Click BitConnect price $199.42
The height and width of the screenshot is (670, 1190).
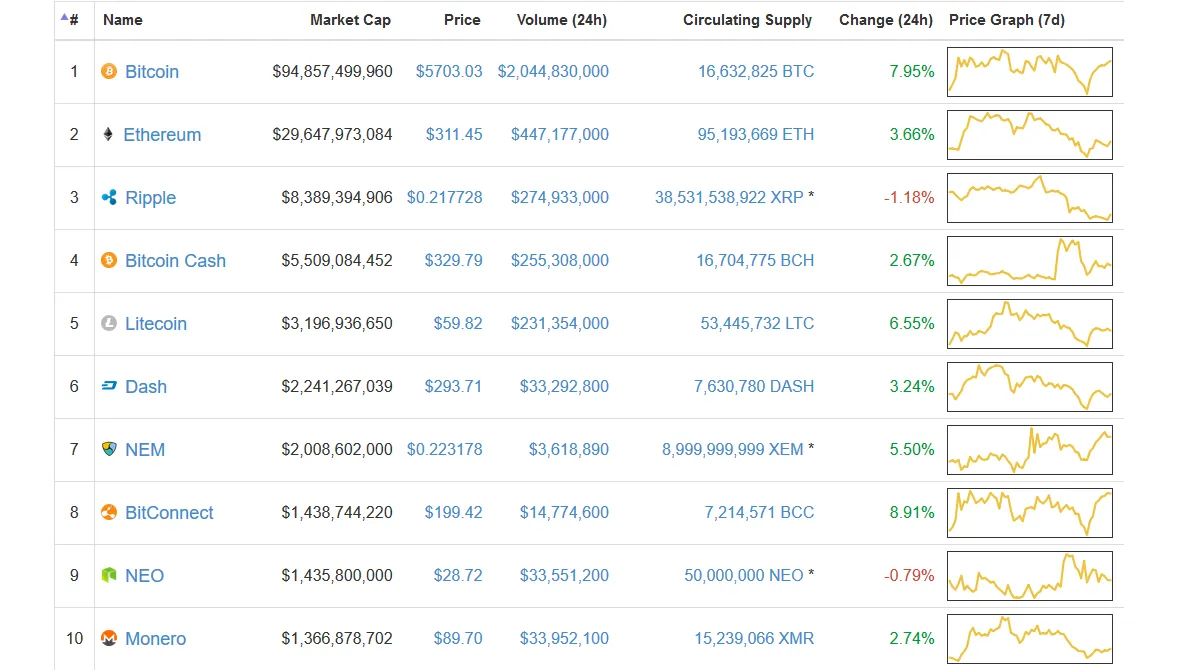coord(453,512)
